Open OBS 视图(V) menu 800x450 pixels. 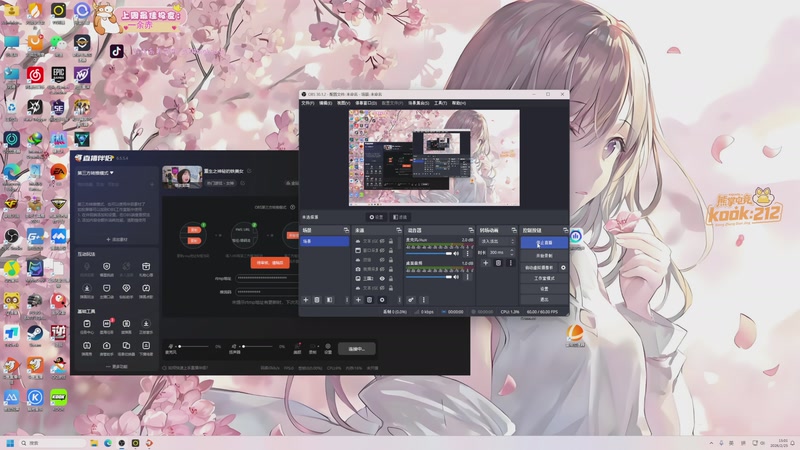pyautogui.click(x=343, y=103)
